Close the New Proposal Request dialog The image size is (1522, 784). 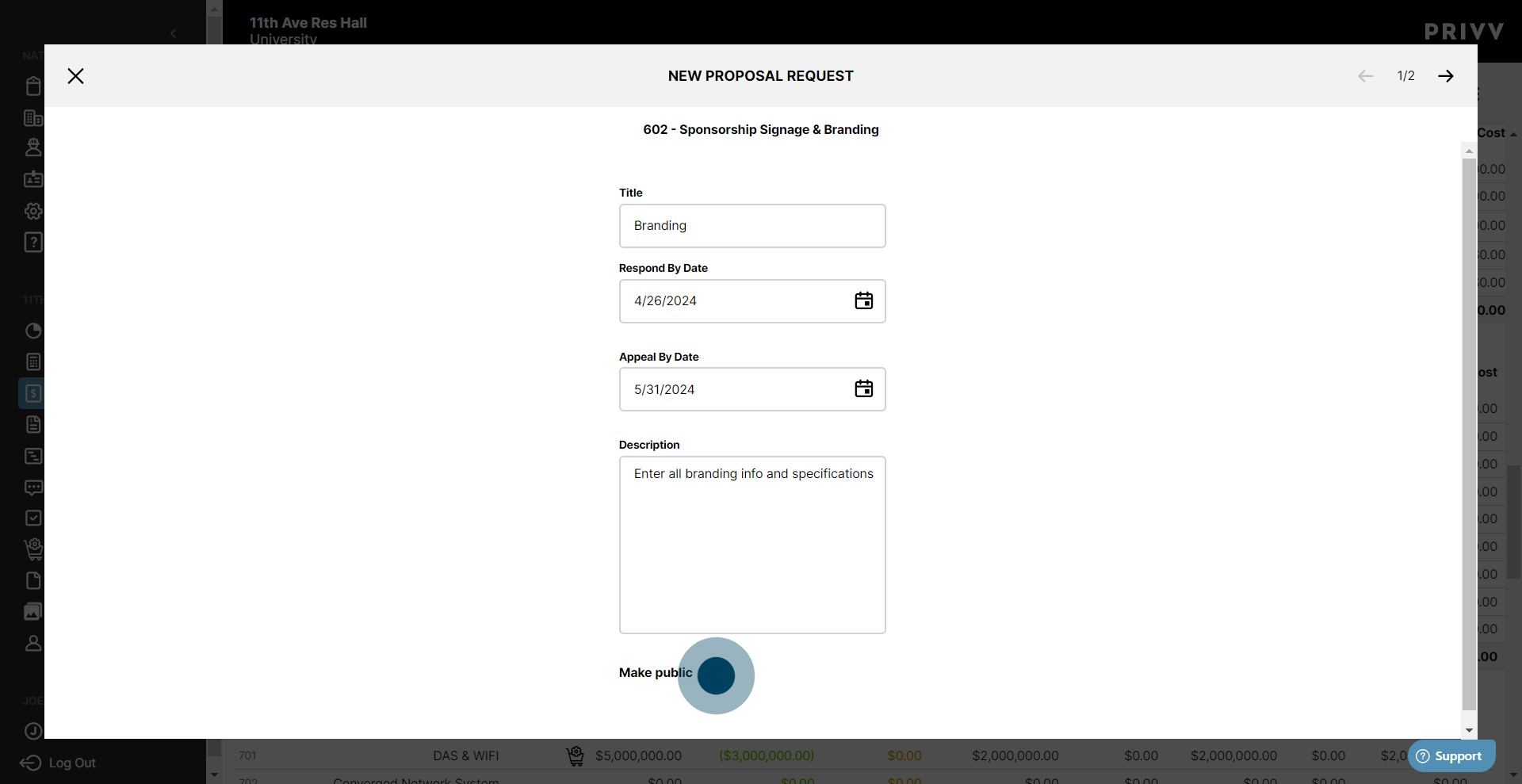75,76
